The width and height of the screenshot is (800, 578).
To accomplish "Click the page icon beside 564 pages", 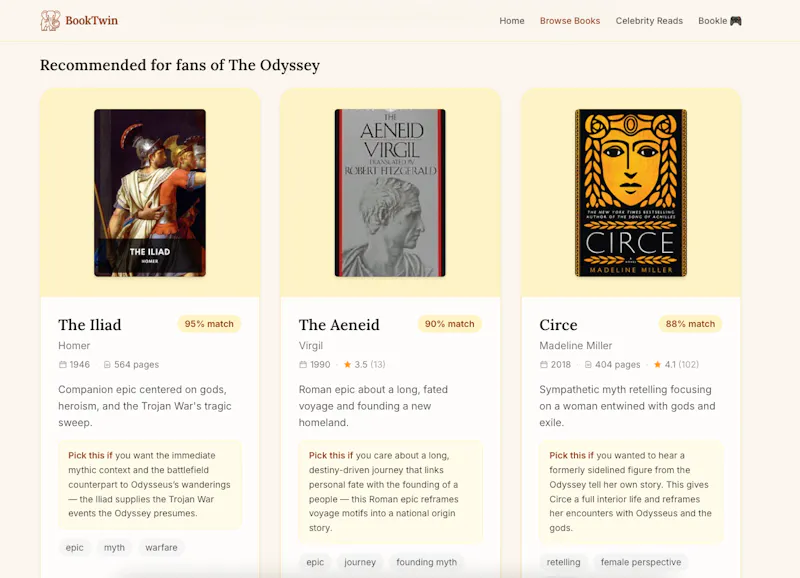I will click(107, 365).
